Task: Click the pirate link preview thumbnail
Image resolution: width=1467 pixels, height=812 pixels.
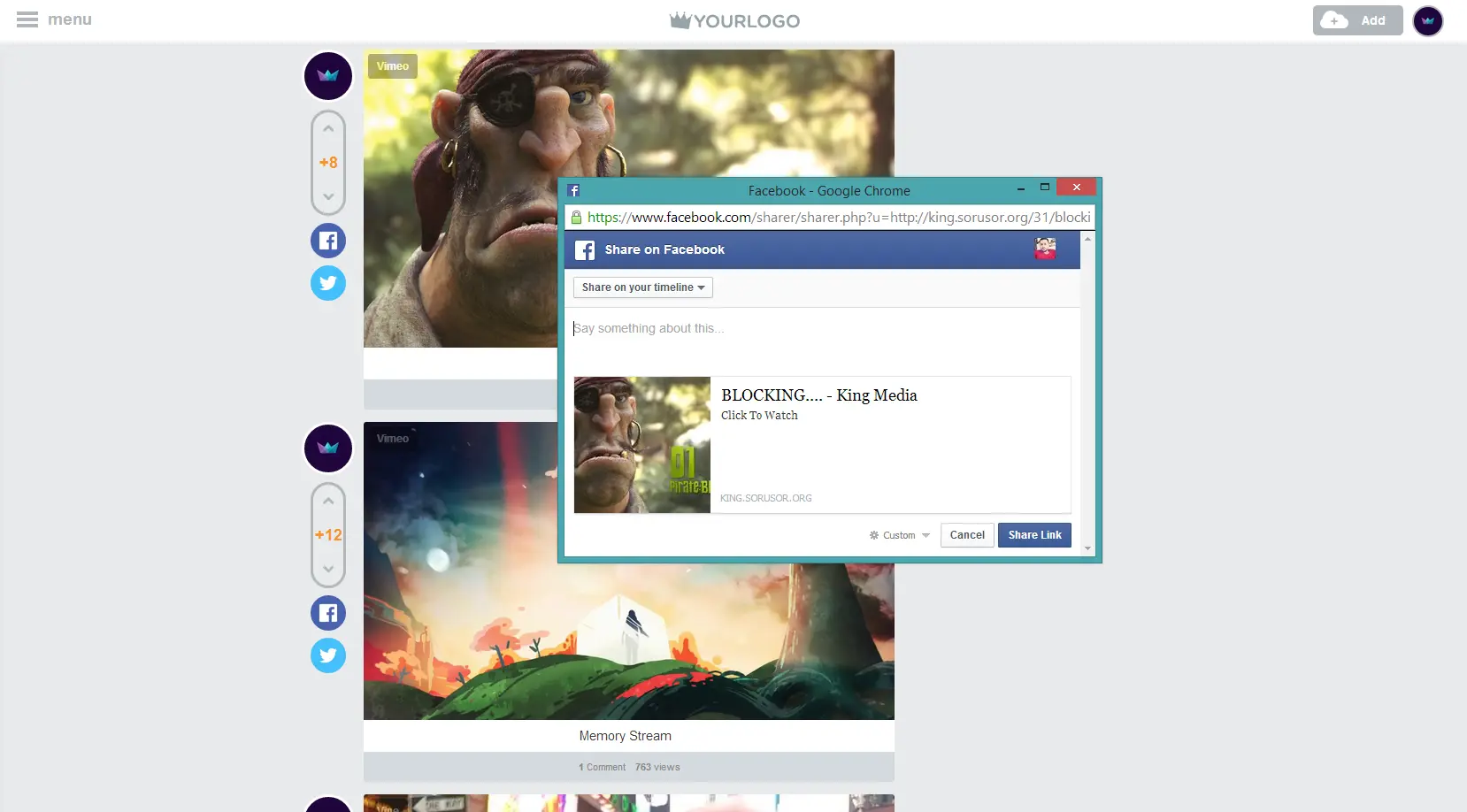Action: point(642,445)
